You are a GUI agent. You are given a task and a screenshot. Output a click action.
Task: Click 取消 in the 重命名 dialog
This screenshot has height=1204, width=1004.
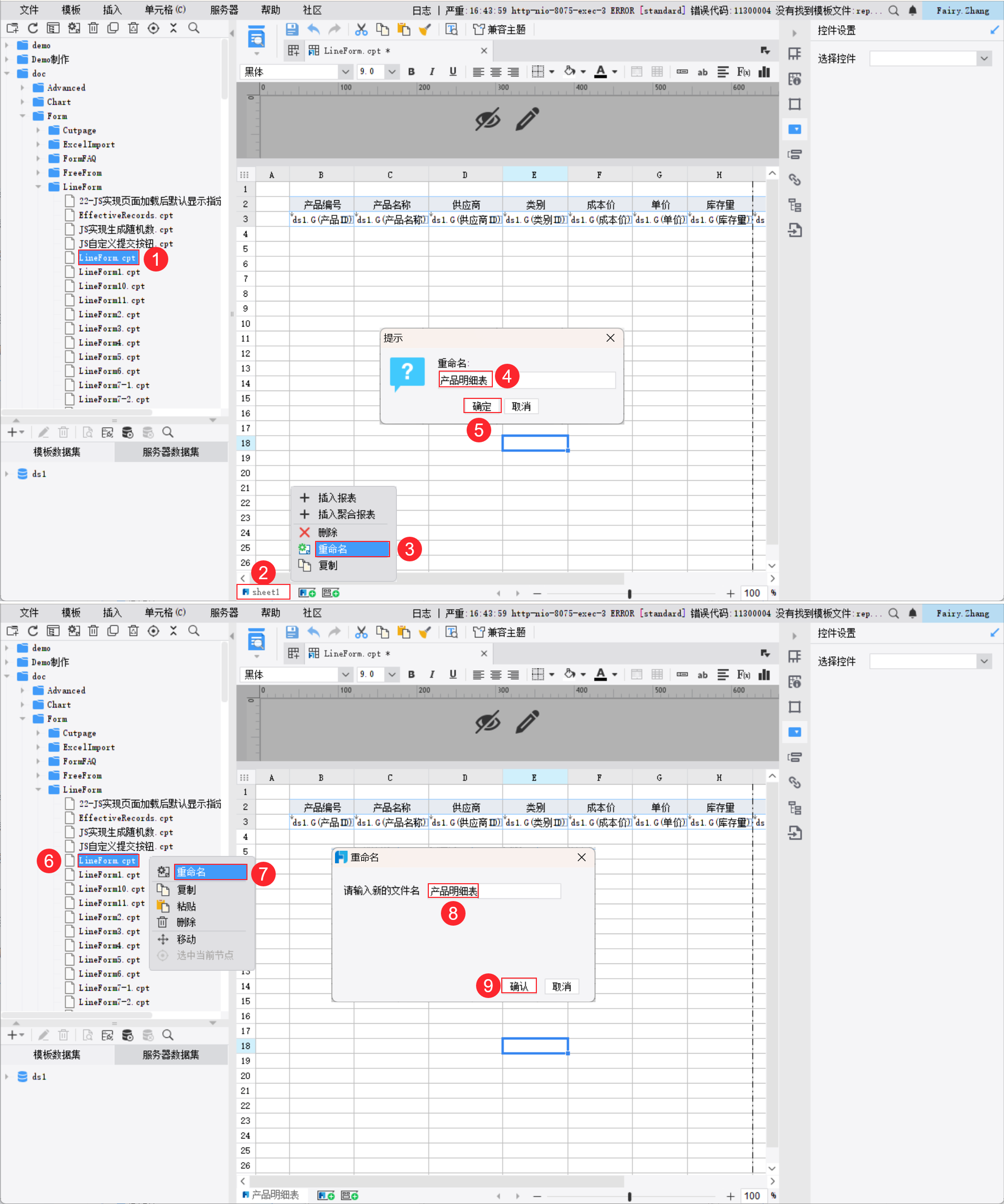pyautogui.click(x=562, y=986)
